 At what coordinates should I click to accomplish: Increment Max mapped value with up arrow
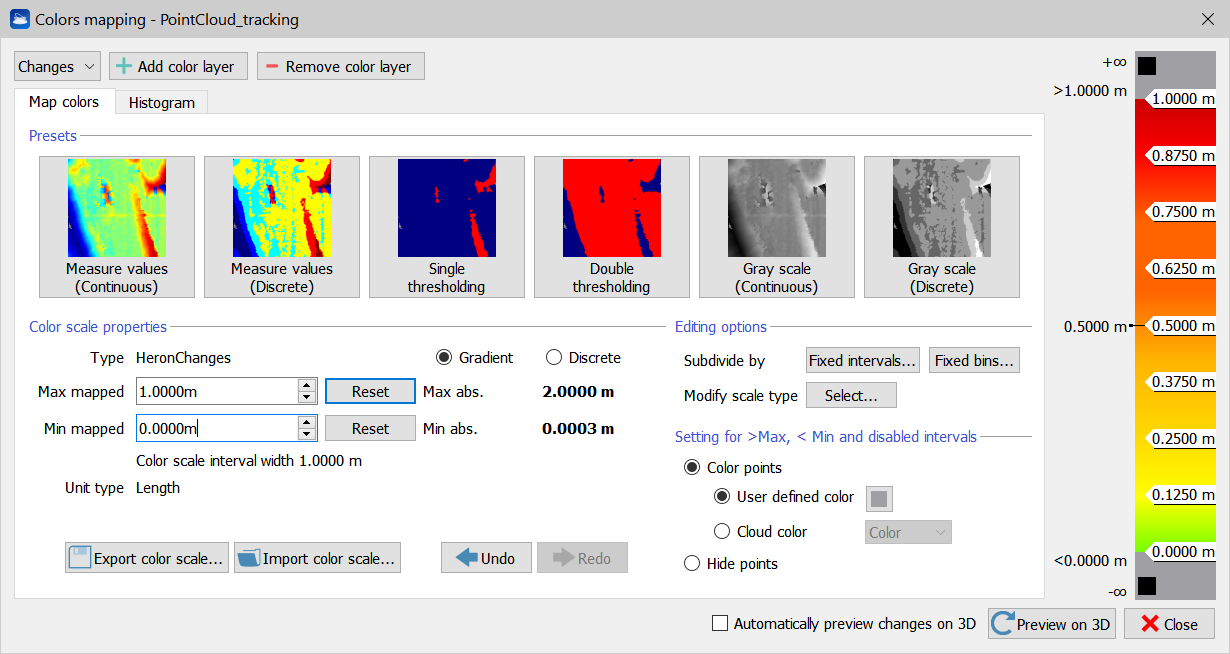point(307,385)
